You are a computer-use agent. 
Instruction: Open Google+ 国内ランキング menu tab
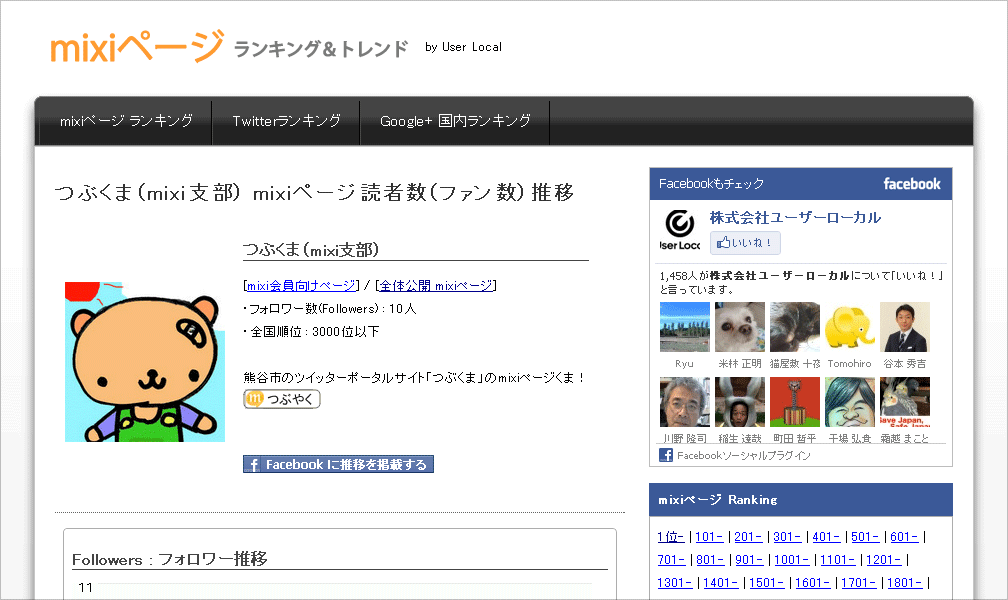[x=455, y=121]
